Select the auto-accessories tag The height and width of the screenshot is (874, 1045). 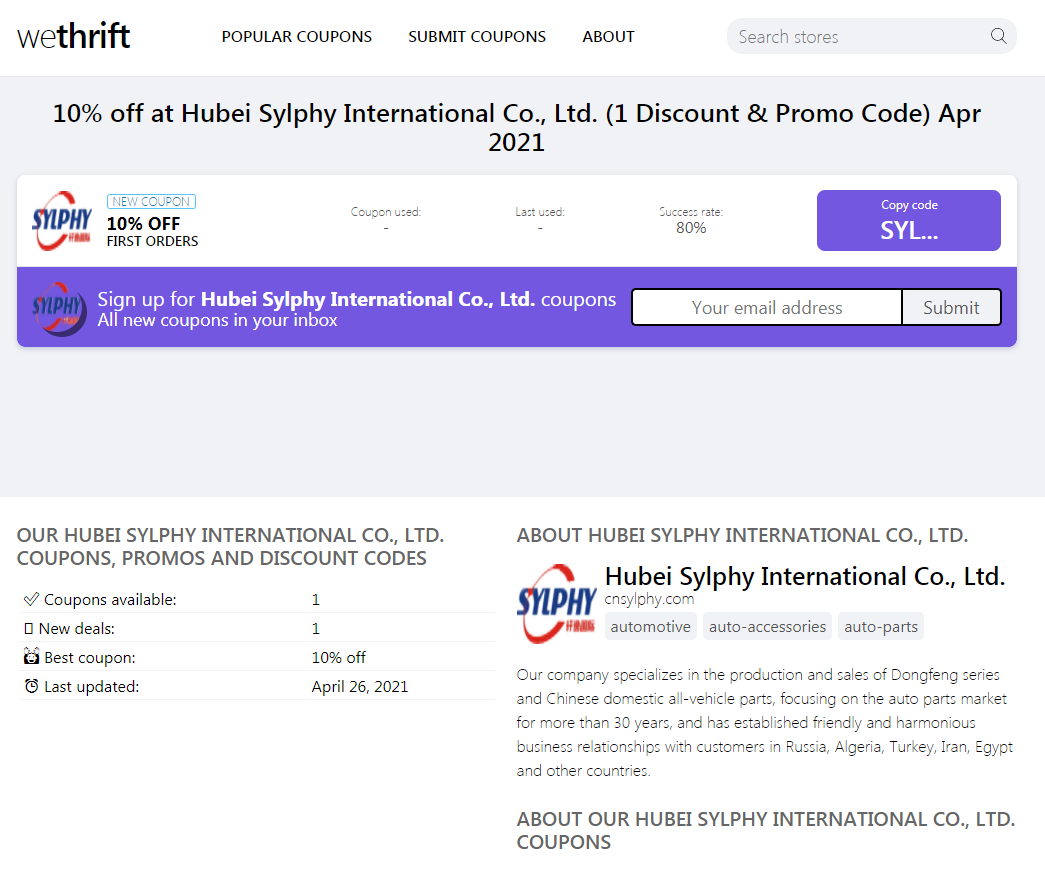point(767,627)
